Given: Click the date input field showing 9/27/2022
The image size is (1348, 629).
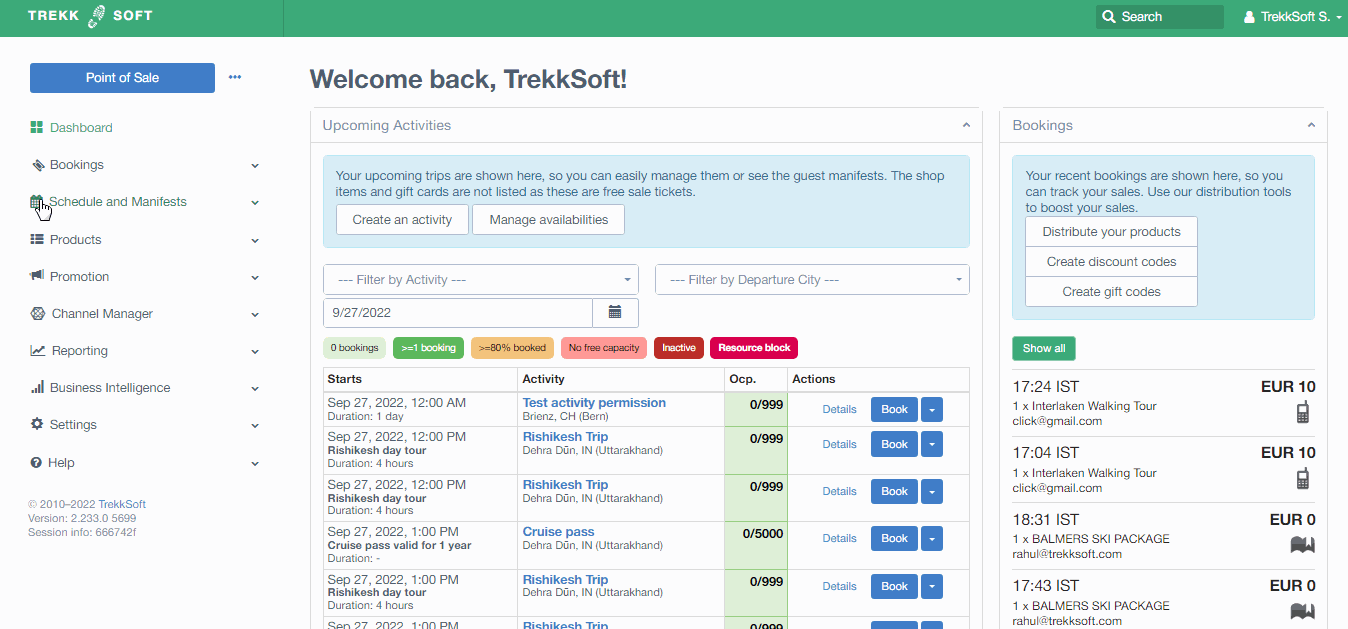Looking at the screenshot, I should pyautogui.click(x=458, y=313).
